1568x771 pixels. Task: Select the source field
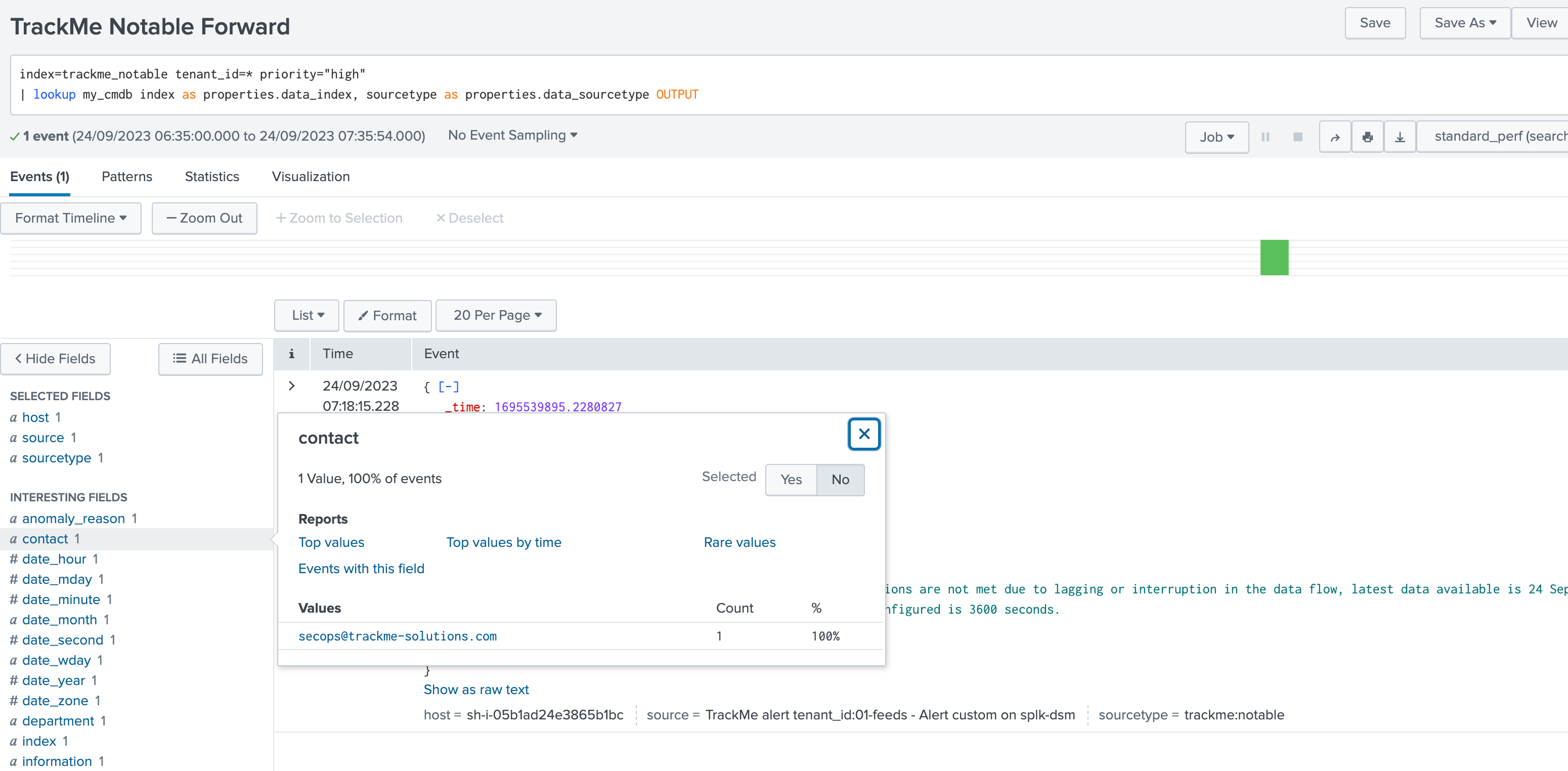point(42,437)
